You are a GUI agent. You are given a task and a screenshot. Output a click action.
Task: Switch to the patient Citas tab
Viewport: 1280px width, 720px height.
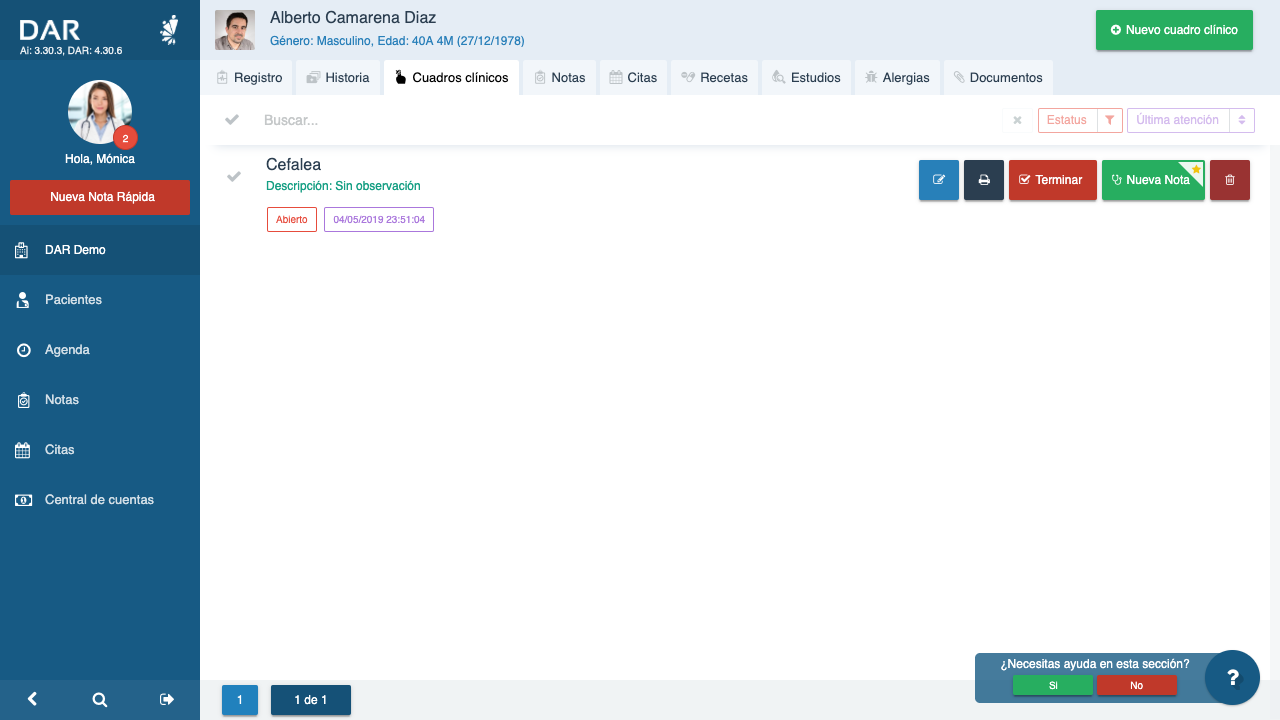[x=633, y=77]
